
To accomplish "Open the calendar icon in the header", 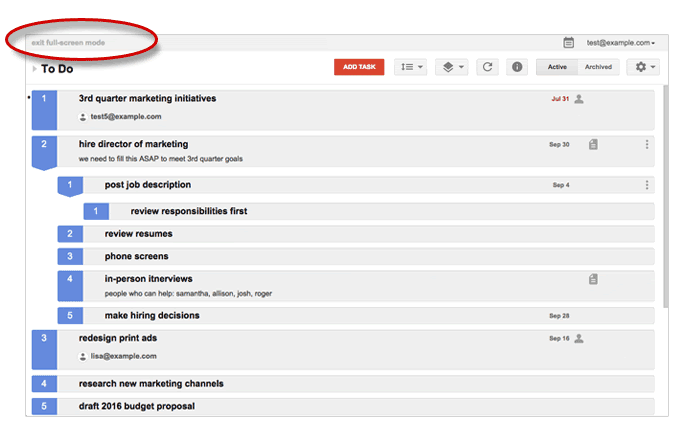I will 568,43.
